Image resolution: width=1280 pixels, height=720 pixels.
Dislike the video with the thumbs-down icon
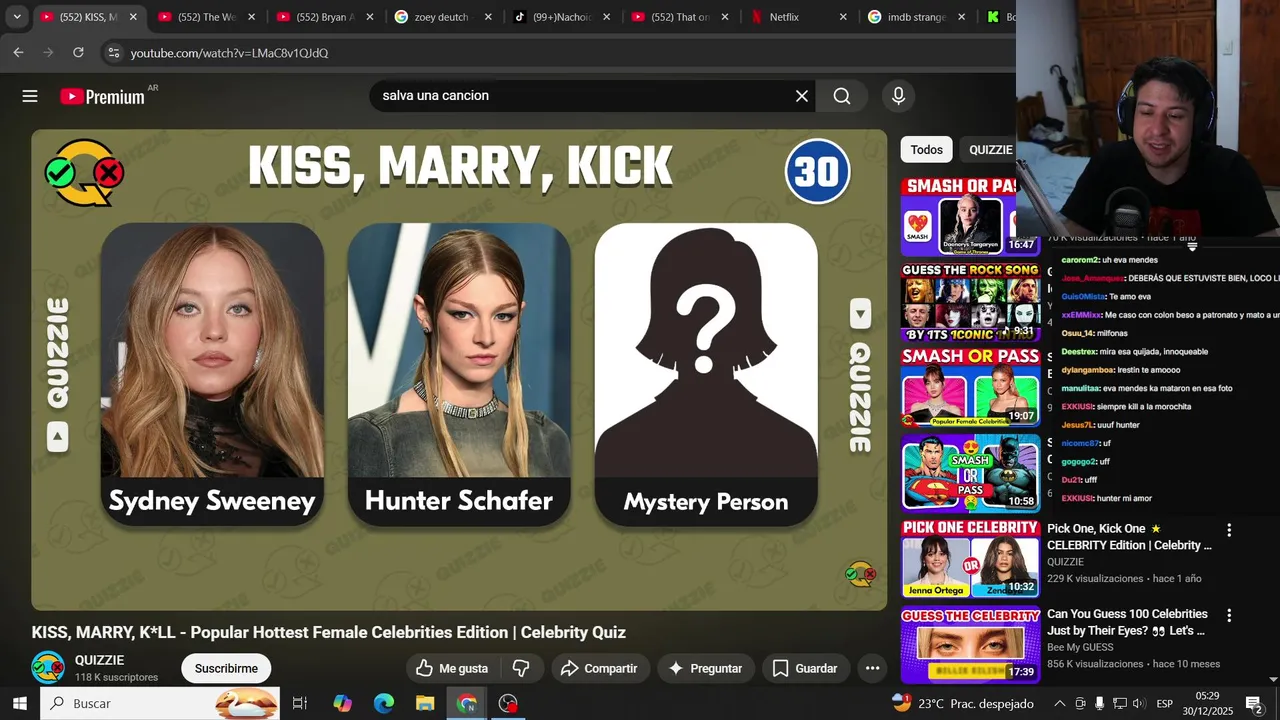tap(521, 668)
